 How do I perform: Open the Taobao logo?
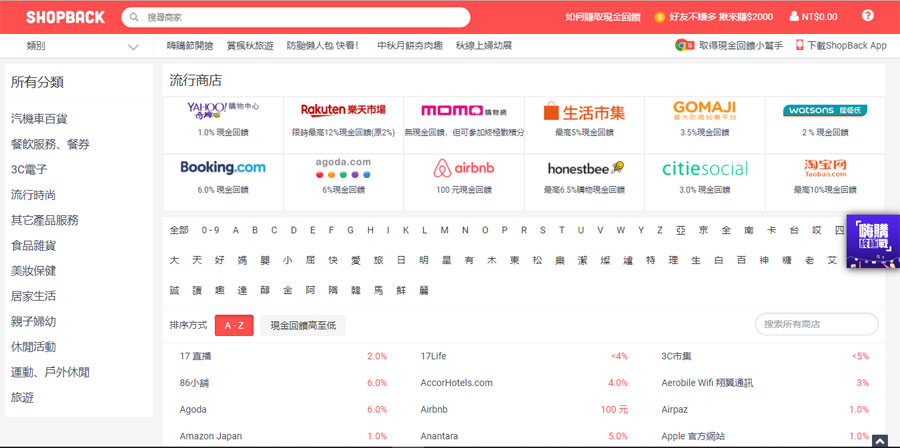click(x=825, y=168)
